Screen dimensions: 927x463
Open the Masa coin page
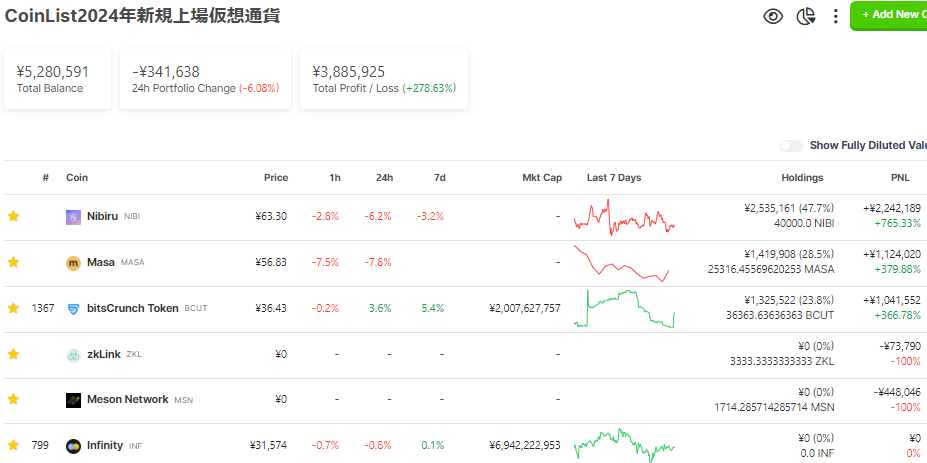coord(101,262)
